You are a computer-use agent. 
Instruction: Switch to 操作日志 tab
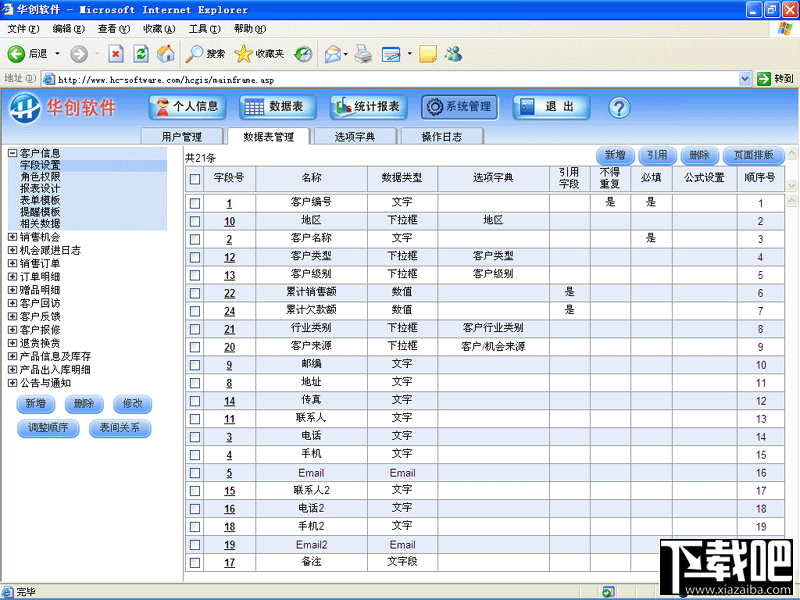pyautogui.click(x=442, y=137)
